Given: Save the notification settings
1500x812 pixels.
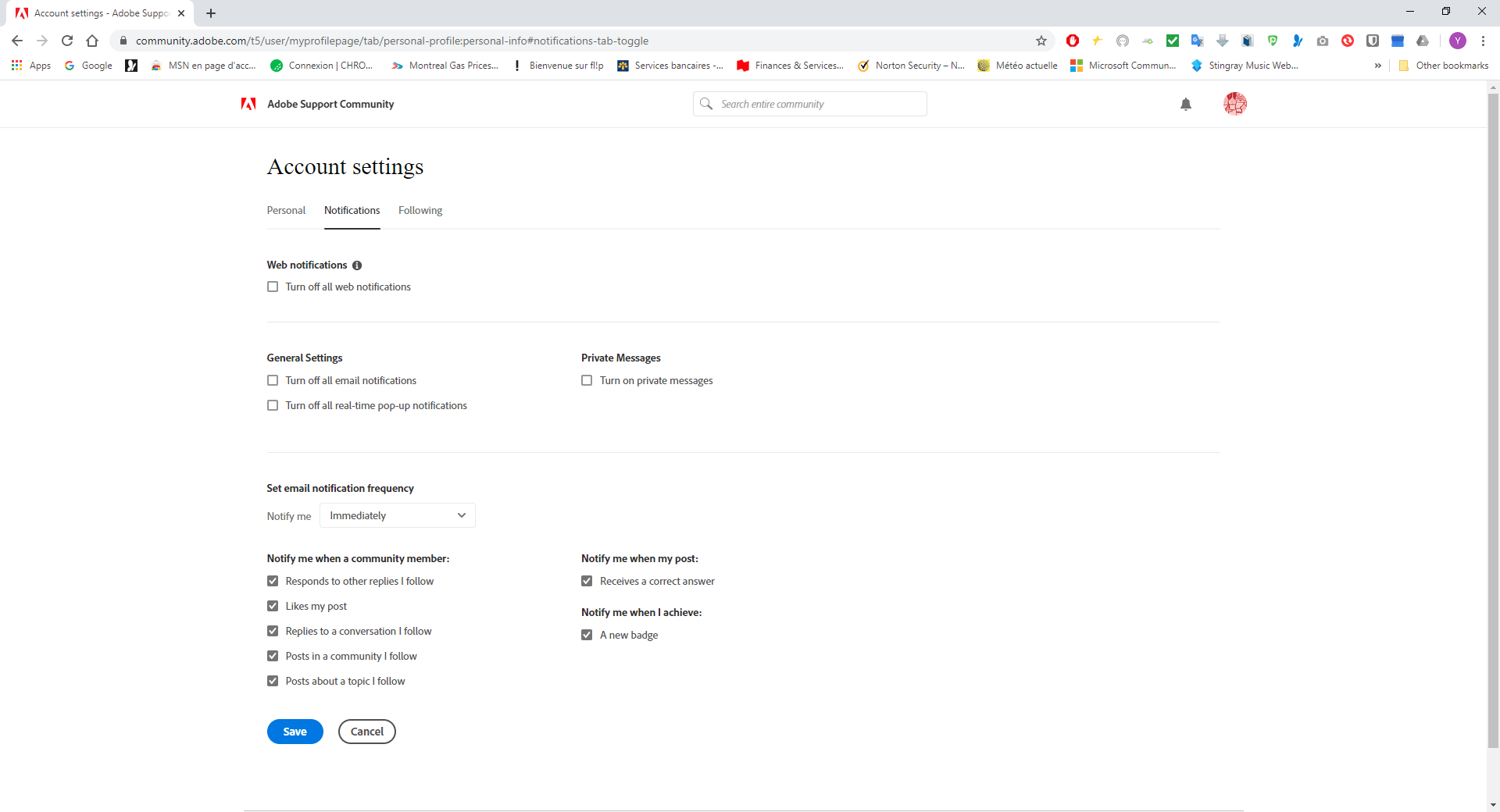Looking at the screenshot, I should 295,732.
